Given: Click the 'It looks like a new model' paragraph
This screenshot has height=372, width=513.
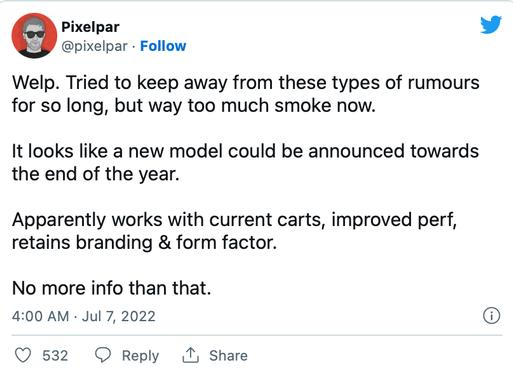Looking at the screenshot, I should [245, 162].
